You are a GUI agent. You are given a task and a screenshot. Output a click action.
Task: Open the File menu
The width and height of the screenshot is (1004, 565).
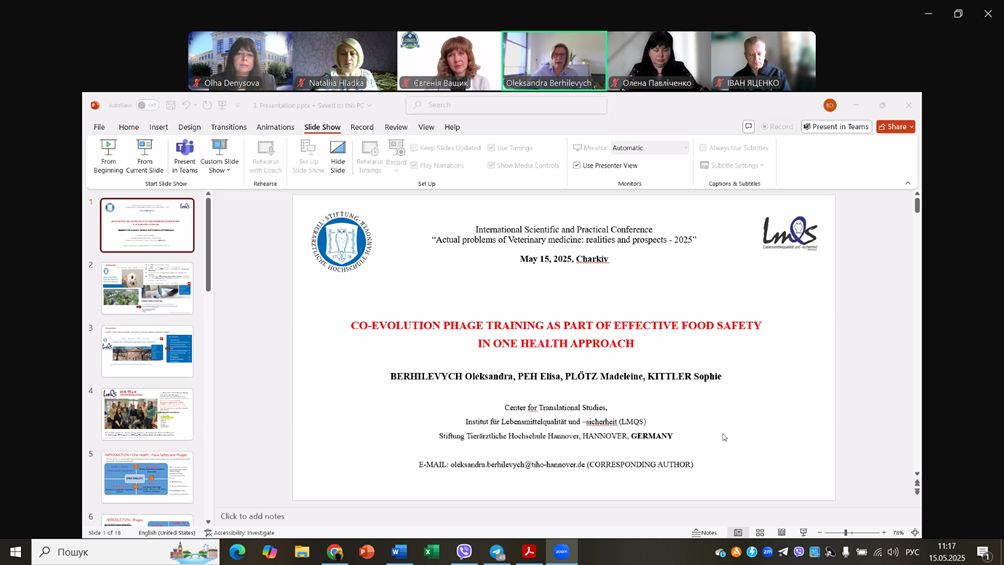pos(99,127)
